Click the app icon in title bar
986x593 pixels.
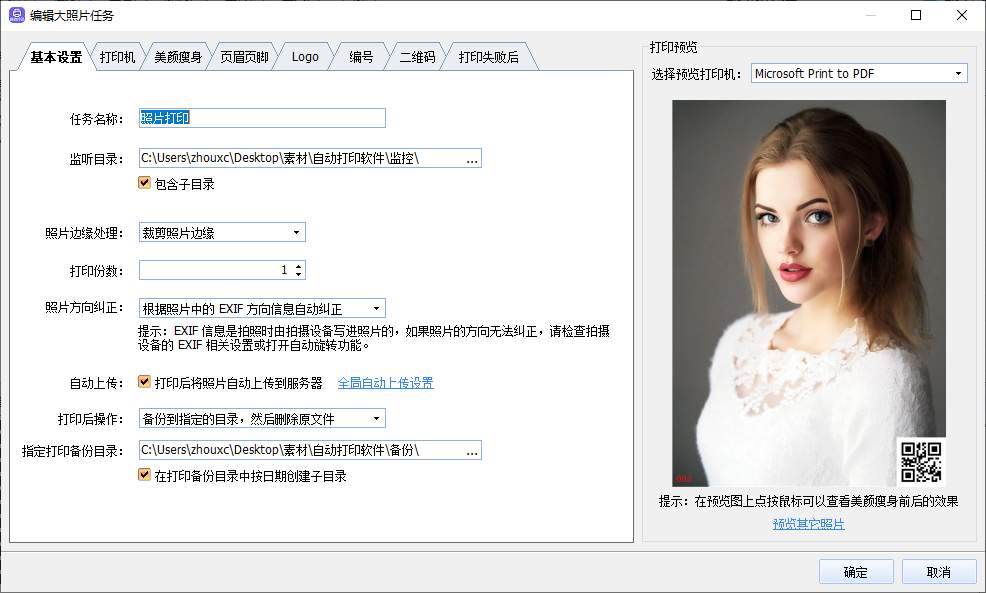coord(17,15)
